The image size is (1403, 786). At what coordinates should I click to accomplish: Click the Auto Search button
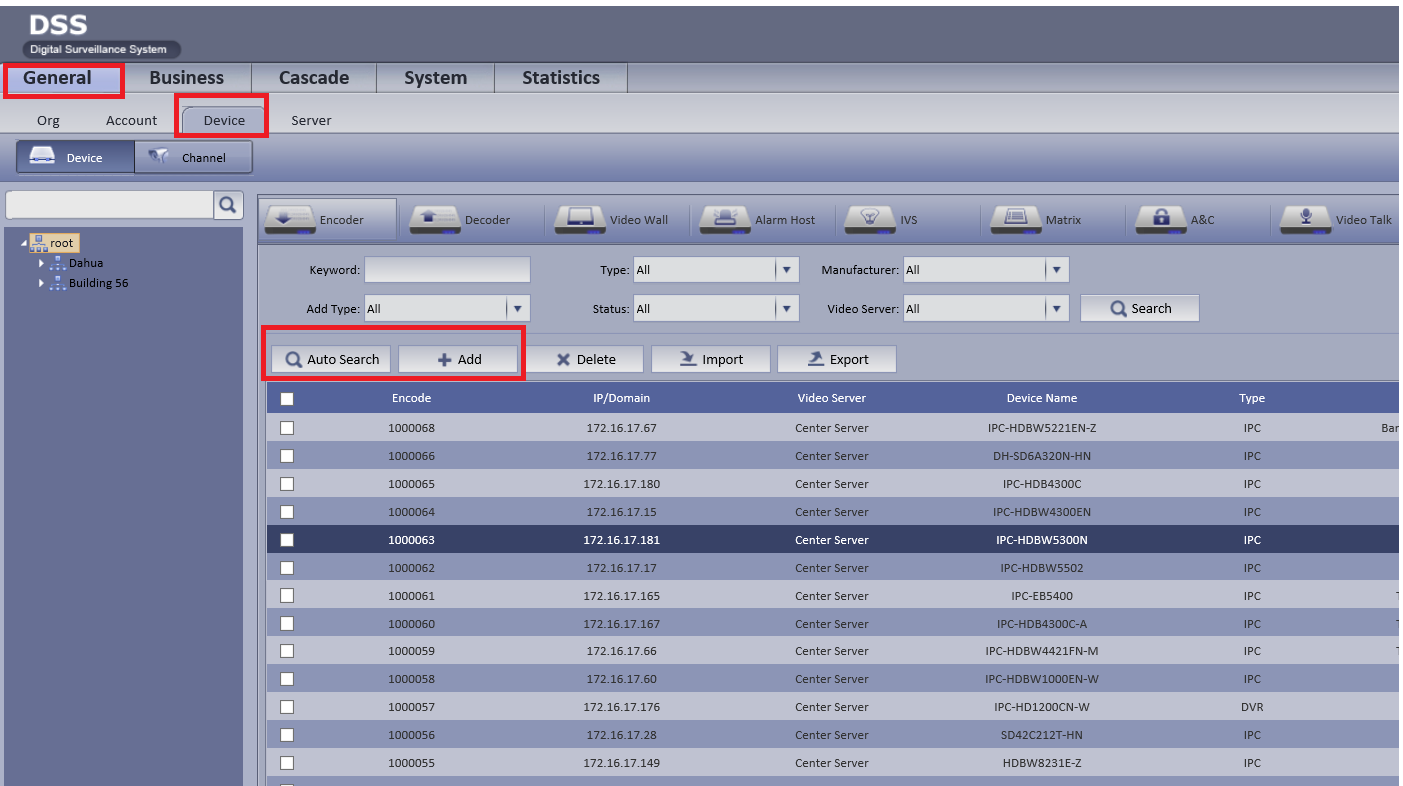(x=331, y=360)
